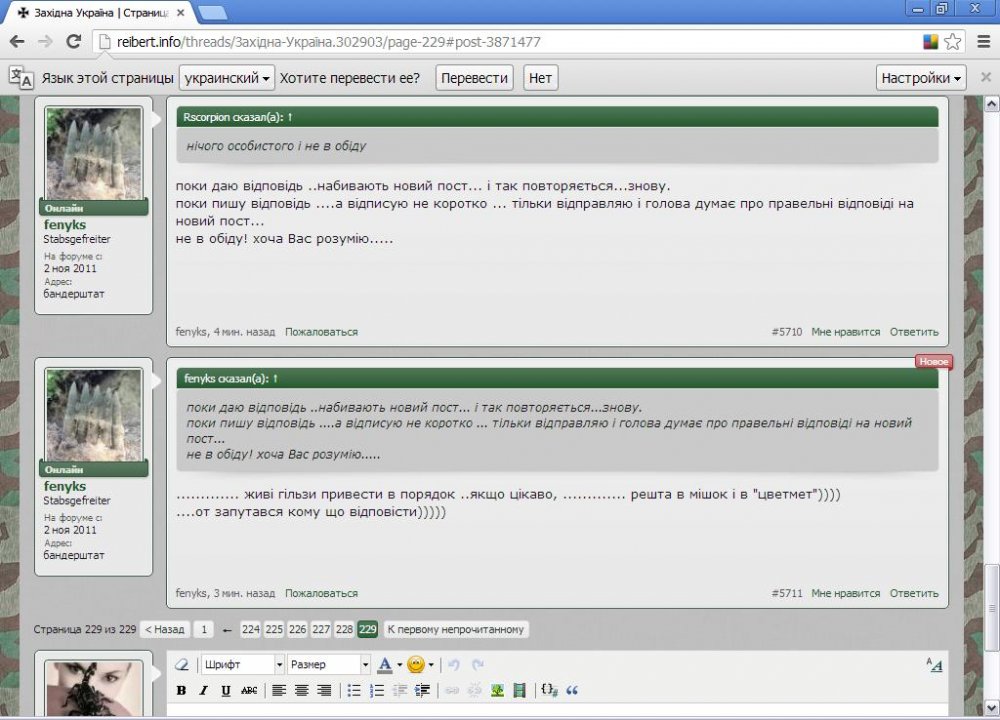Click the text color A icon

click(385, 665)
